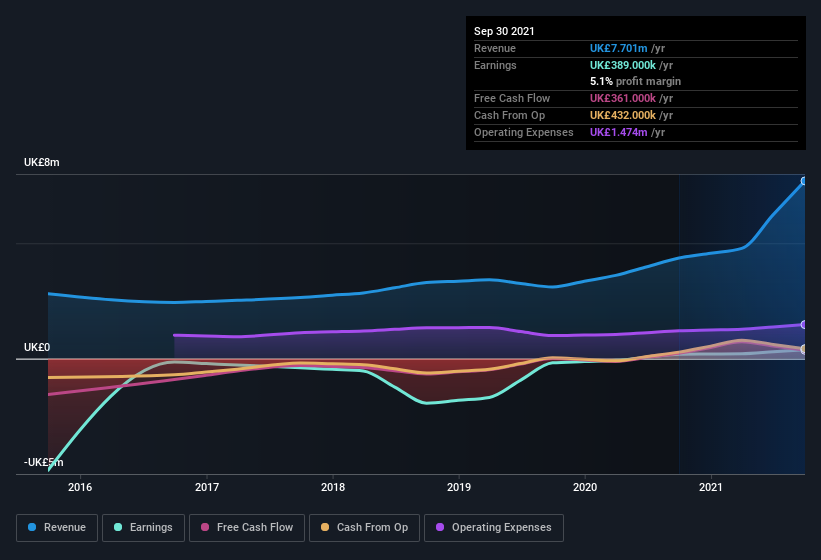Select the Cash From Op endpoint marker

click(804, 349)
